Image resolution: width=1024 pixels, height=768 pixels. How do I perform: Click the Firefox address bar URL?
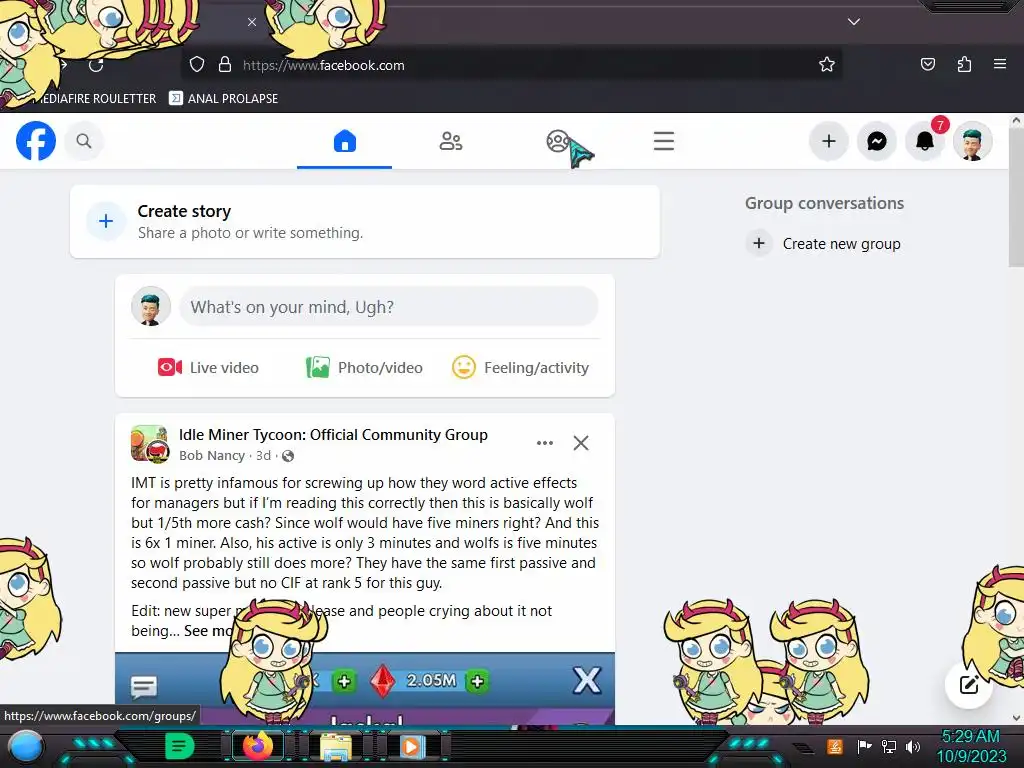click(324, 65)
